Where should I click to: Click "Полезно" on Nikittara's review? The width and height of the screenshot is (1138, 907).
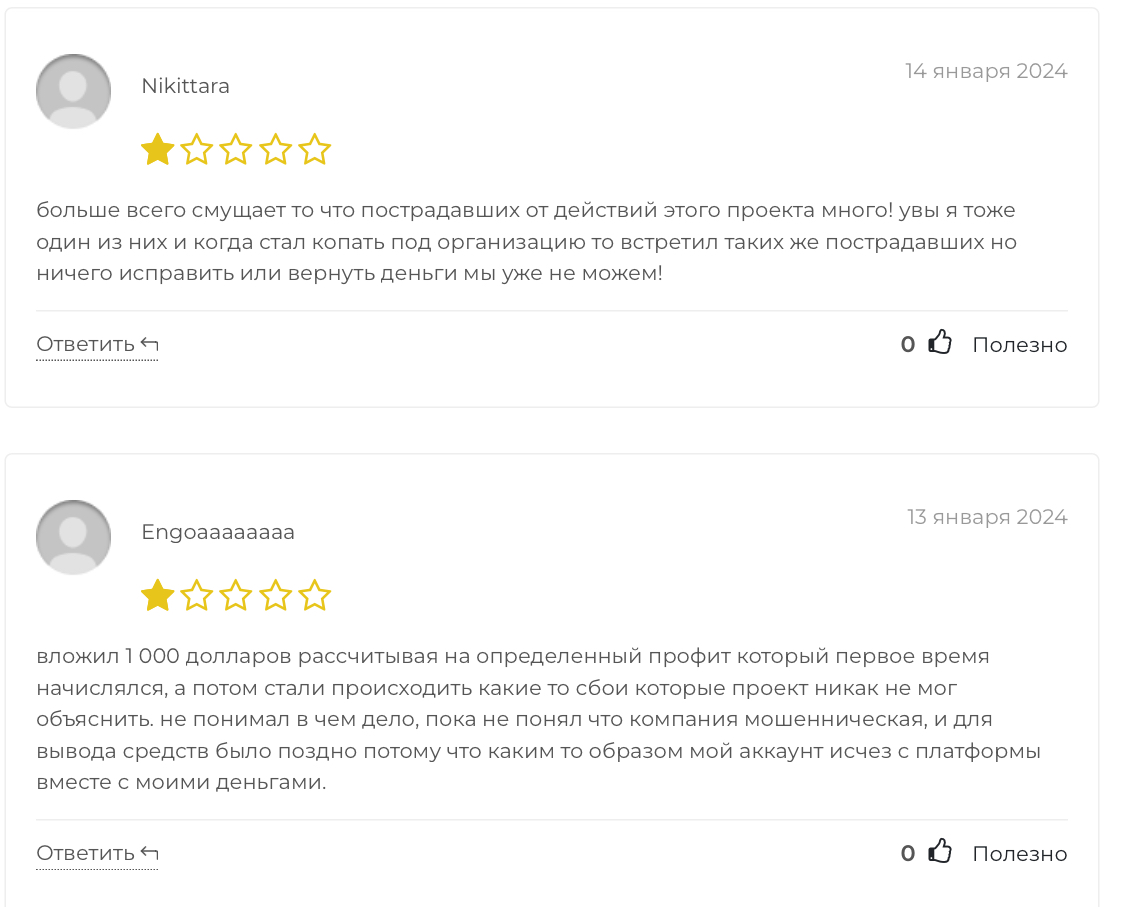click(1020, 345)
